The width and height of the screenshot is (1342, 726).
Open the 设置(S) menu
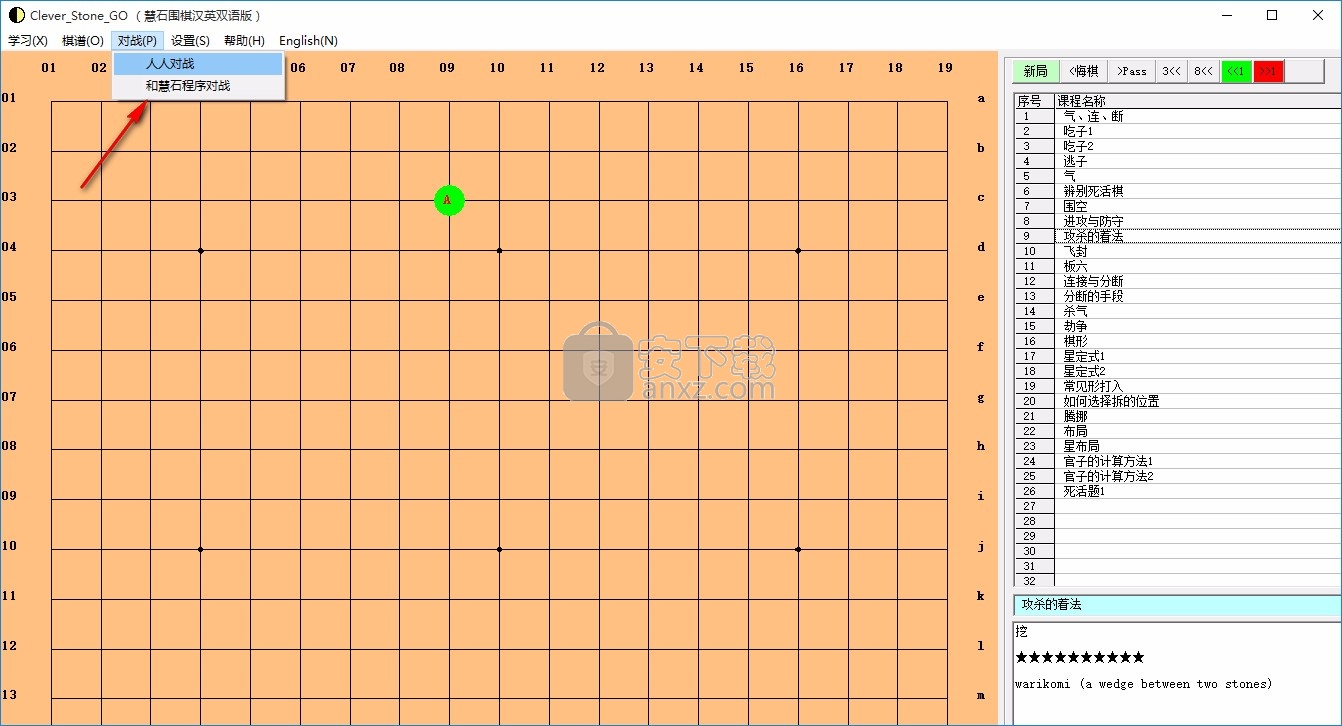pyautogui.click(x=190, y=41)
